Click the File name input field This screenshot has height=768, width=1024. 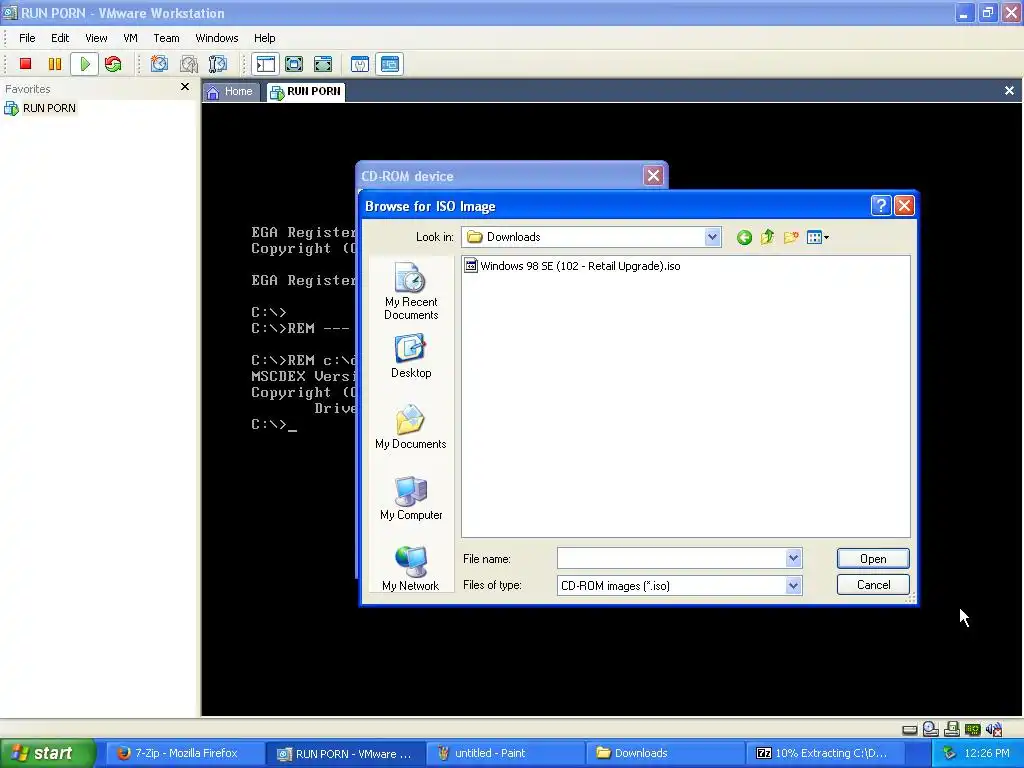(x=671, y=558)
